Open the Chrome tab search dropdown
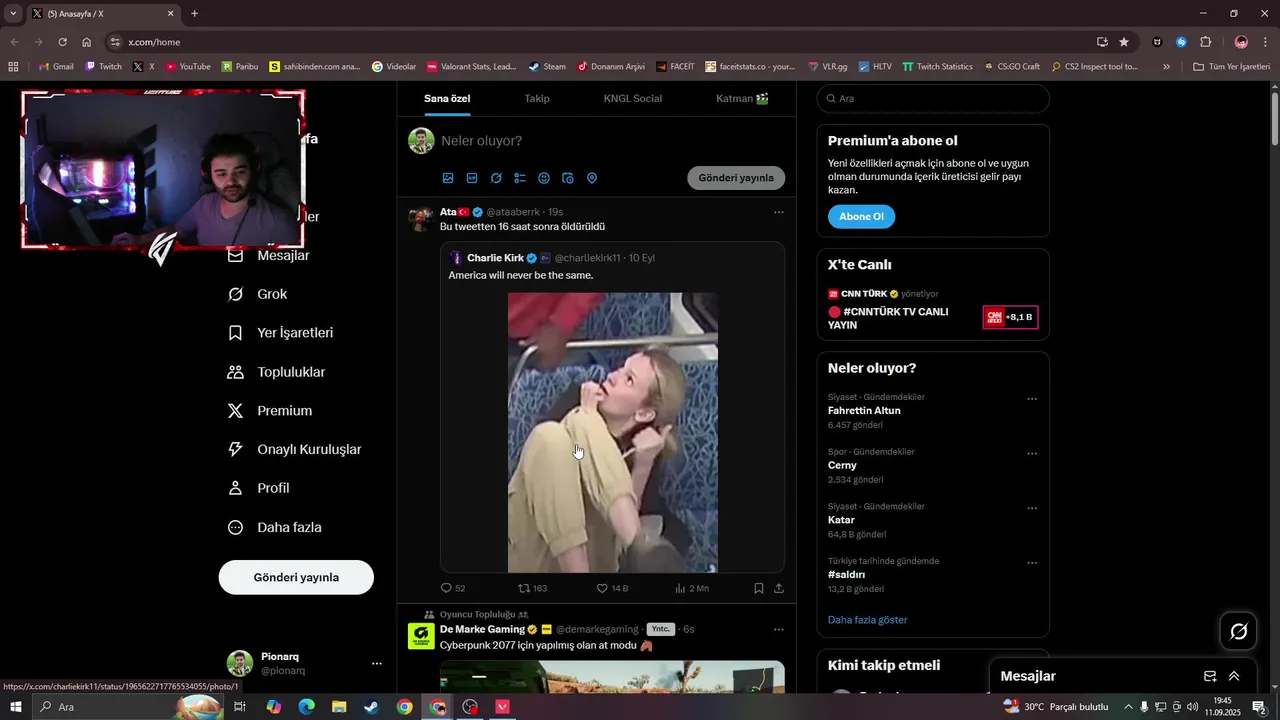This screenshot has height=720, width=1280. (x=13, y=14)
